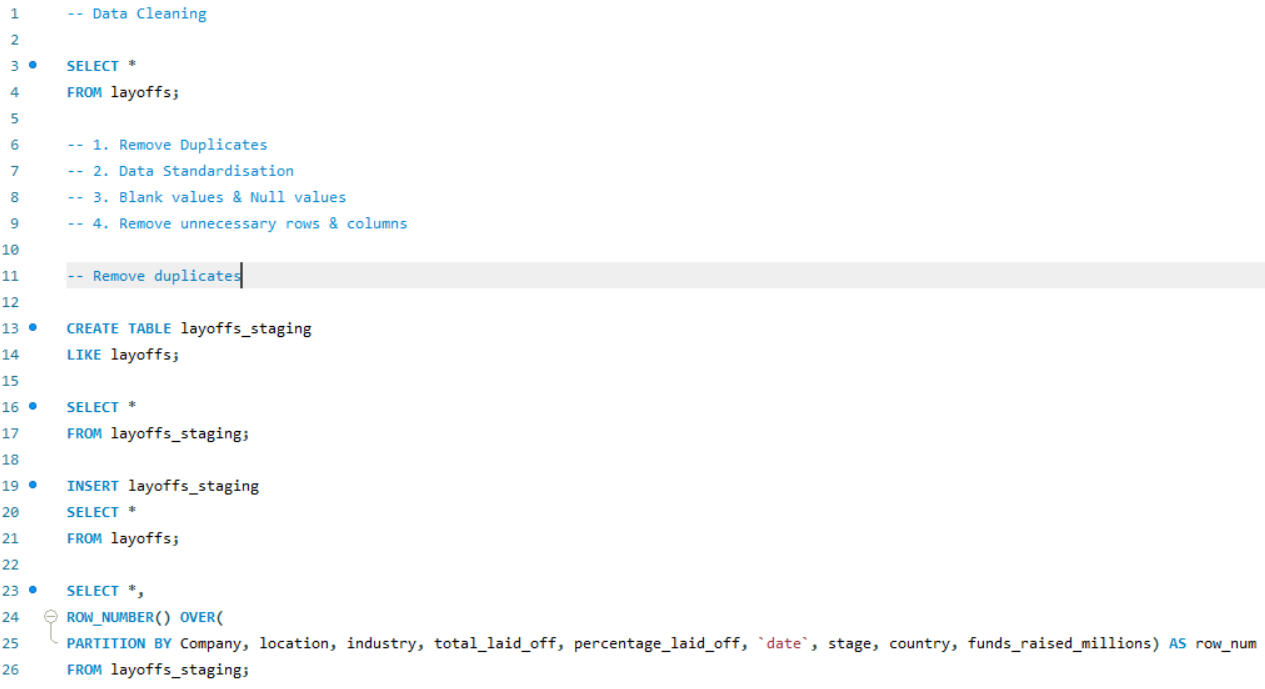The width and height of the screenshot is (1265, 689).
Task: Click the `date` column in PARTITION BY
Action: click(x=784, y=643)
